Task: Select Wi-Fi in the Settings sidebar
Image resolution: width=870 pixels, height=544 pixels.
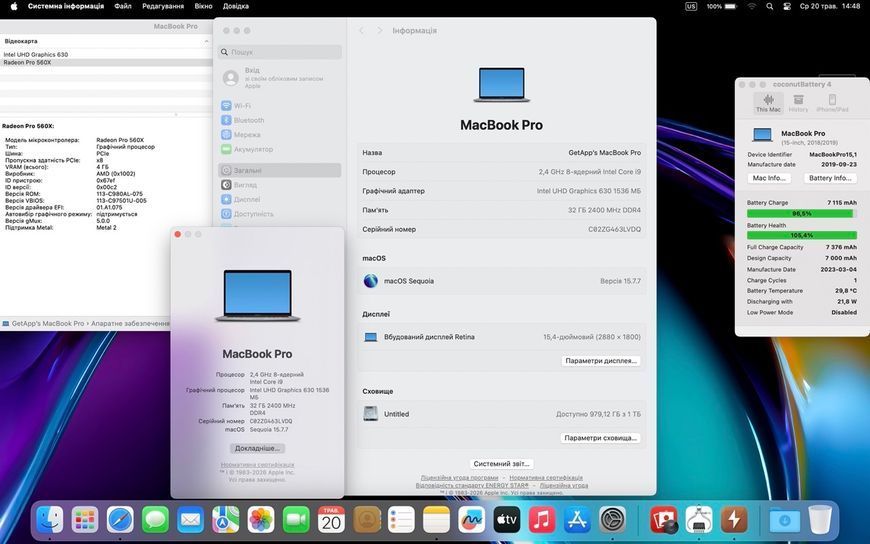Action: pos(280,106)
